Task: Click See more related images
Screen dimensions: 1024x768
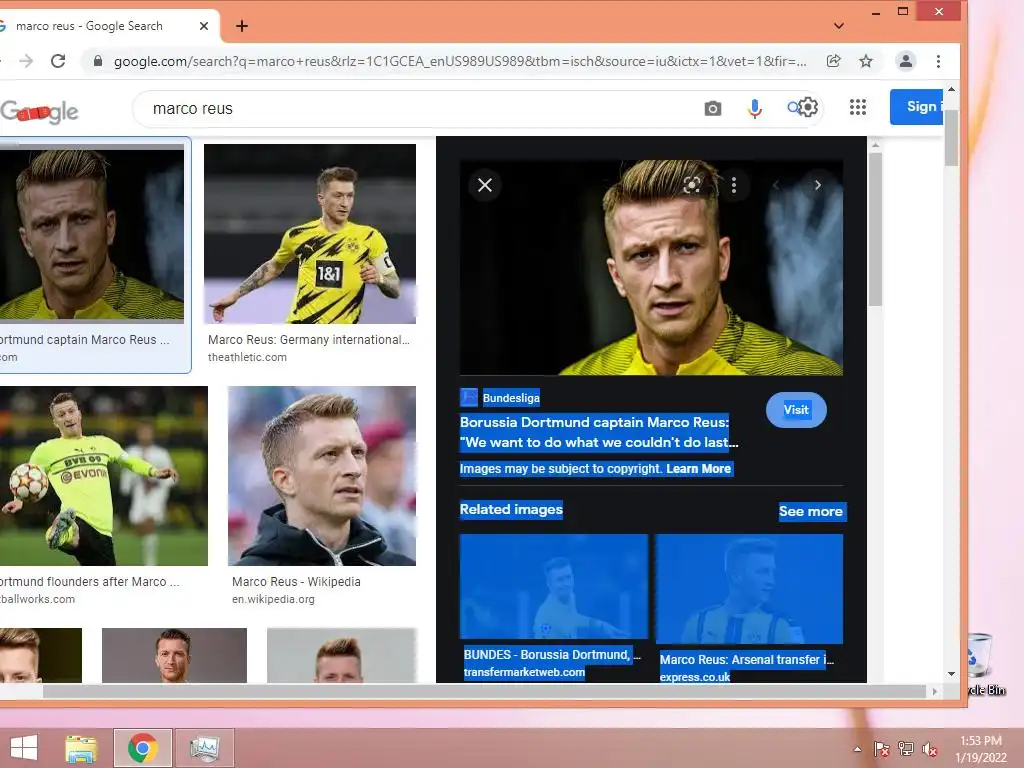Action: [810, 511]
